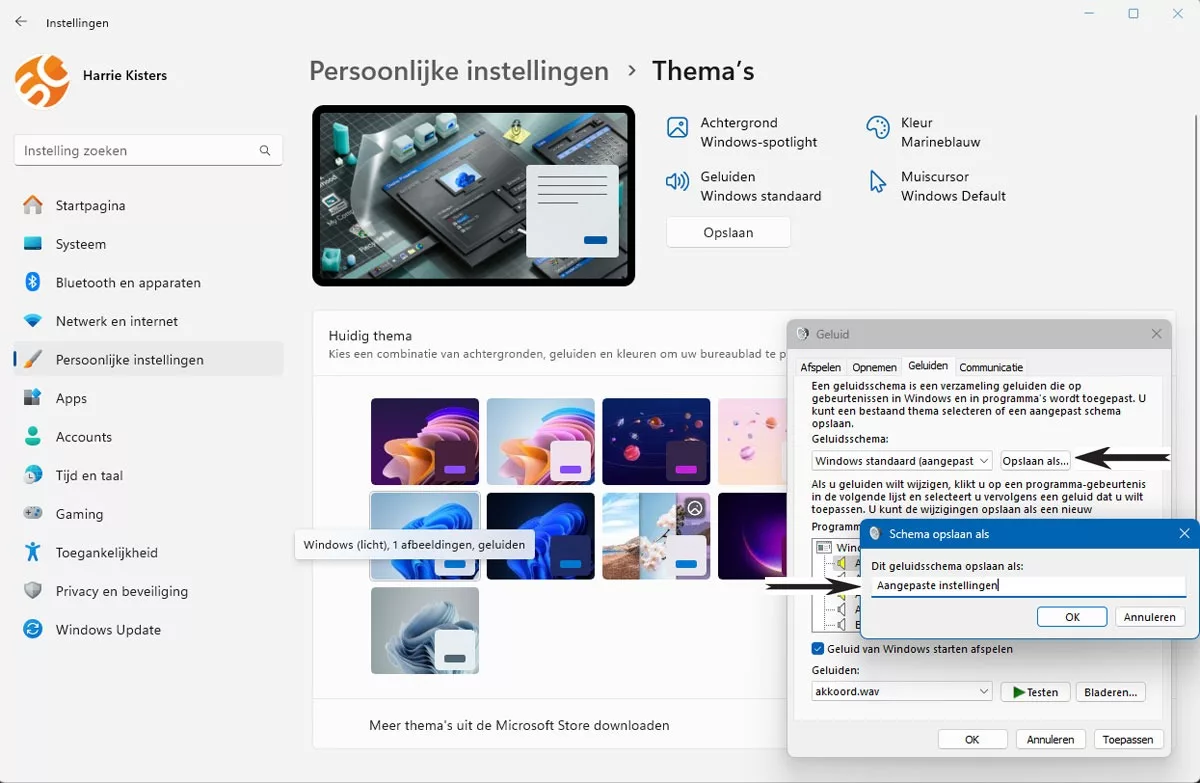Open Gaming controller icon in sidebar
Viewport: 1200px width, 783px height.
point(33,513)
